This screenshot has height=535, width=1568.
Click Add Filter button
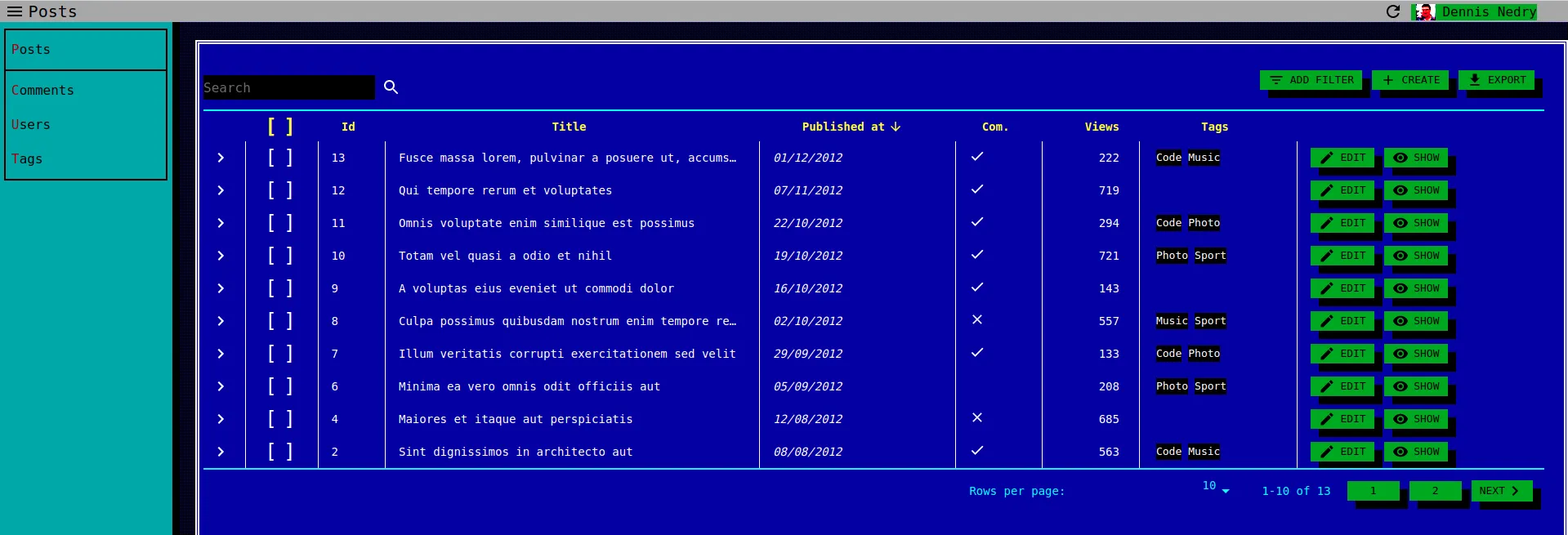1311,80
